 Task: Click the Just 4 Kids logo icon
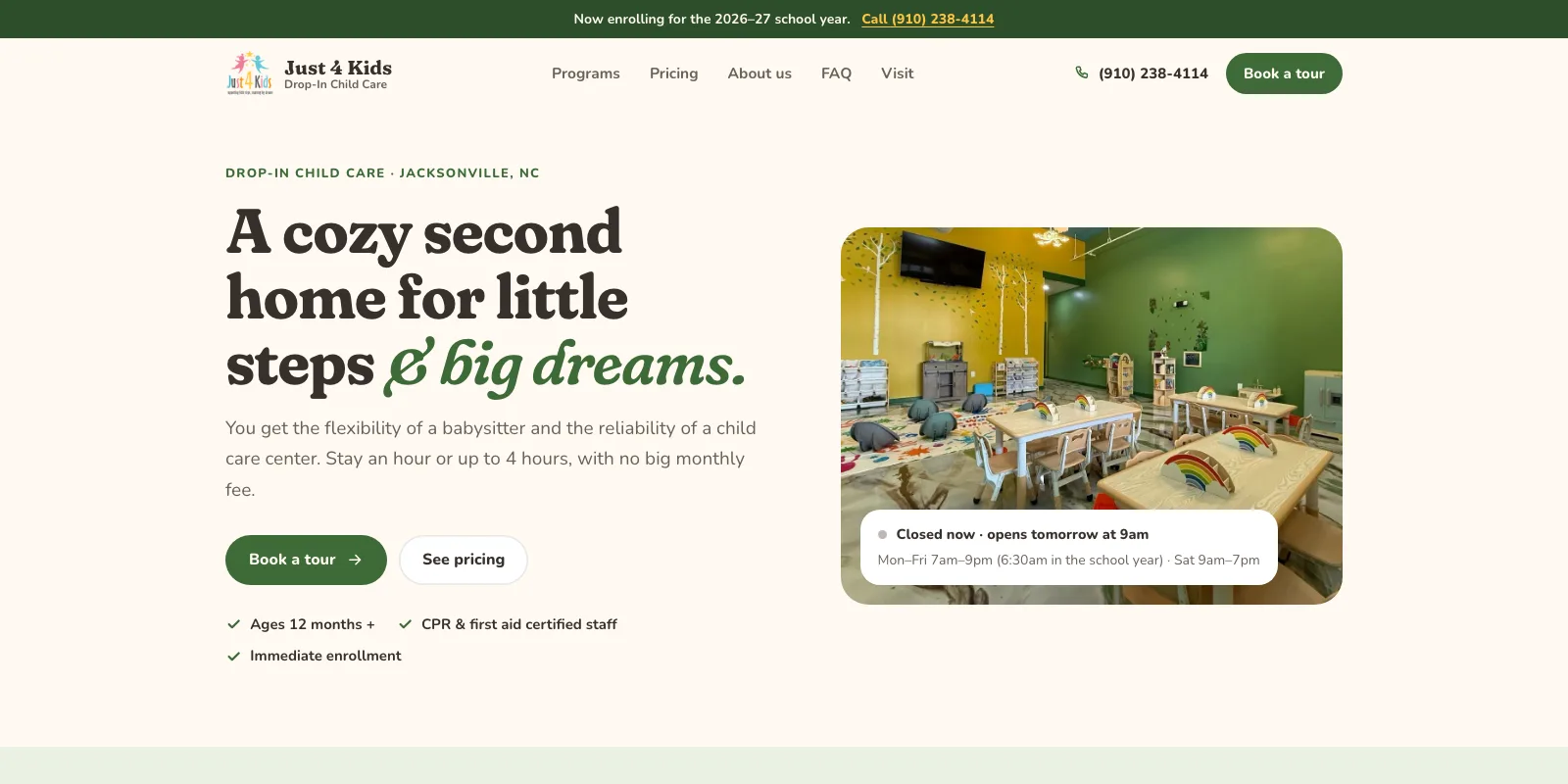(x=250, y=73)
